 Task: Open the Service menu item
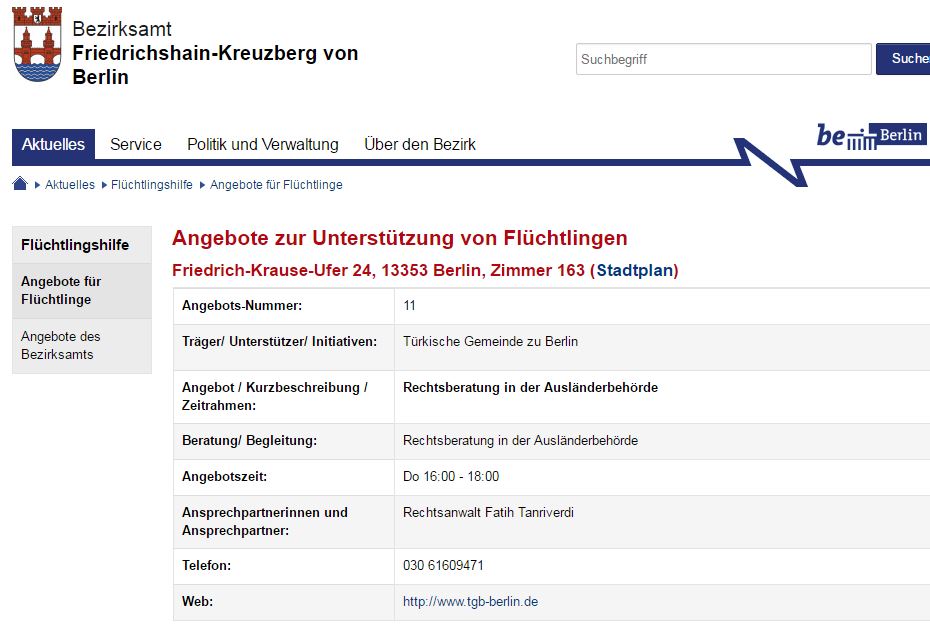coord(136,145)
